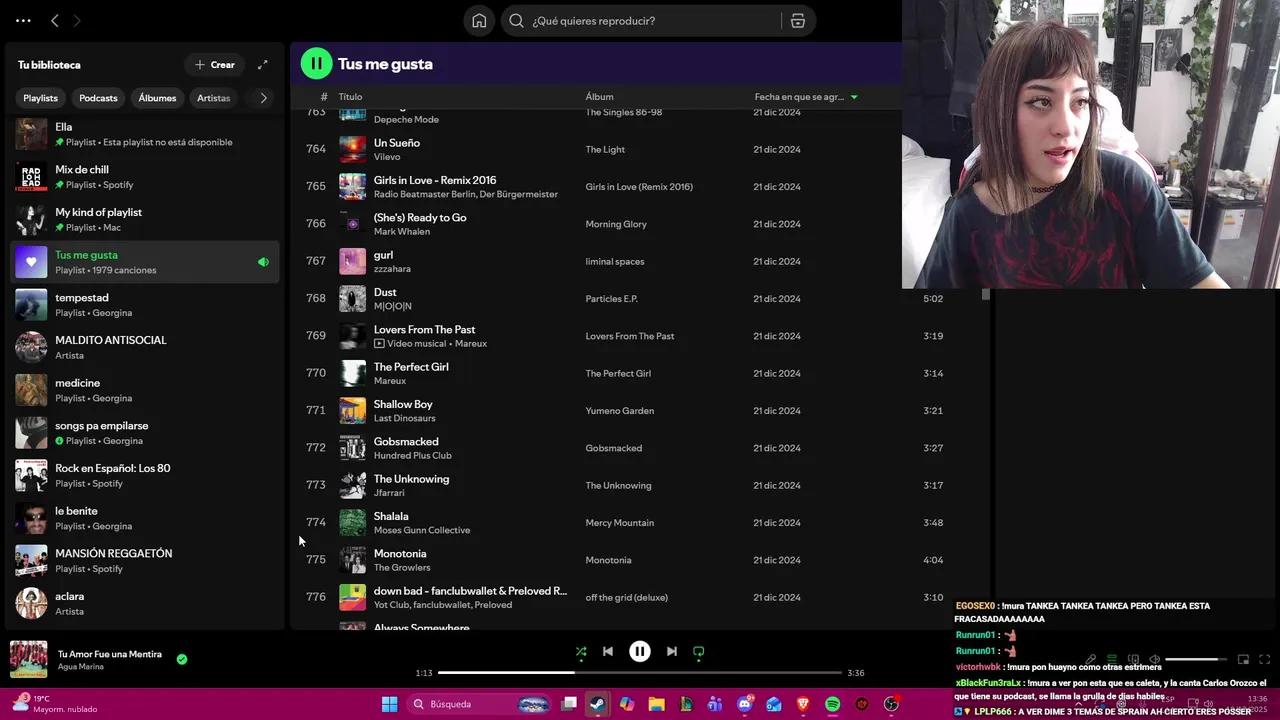Open the Mix de chill playlist
The height and width of the screenshot is (720, 1280).
pyautogui.click(x=145, y=177)
